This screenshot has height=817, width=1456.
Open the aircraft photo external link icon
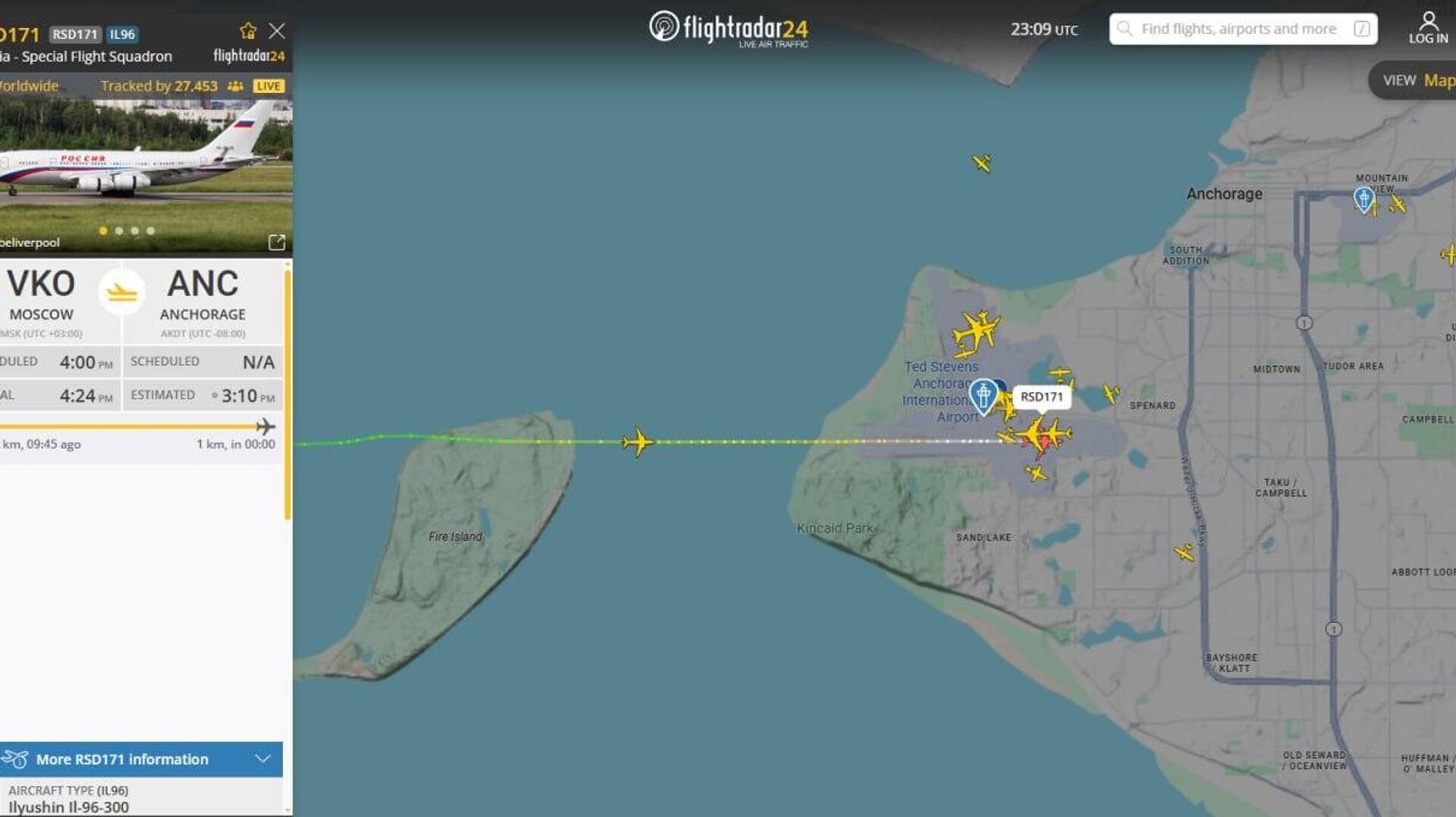[277, 242]
